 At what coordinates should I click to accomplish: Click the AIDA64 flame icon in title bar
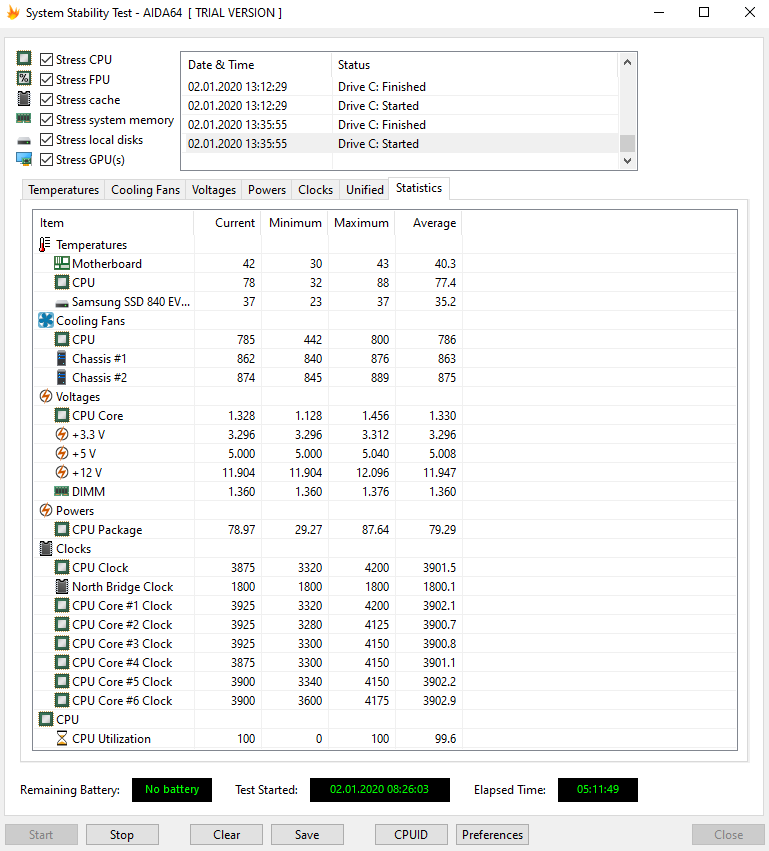[13, 12]
